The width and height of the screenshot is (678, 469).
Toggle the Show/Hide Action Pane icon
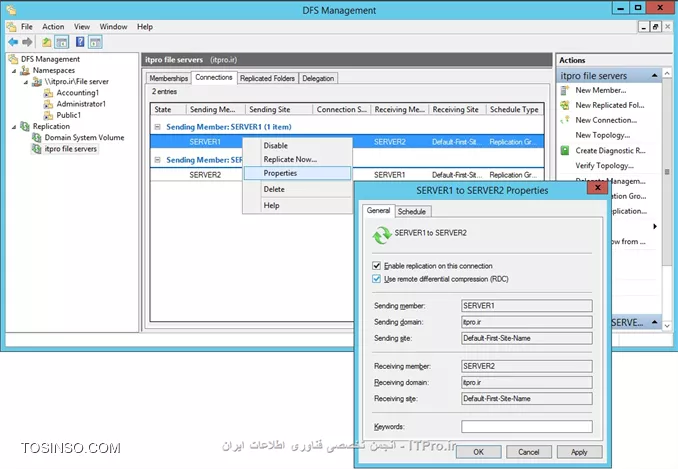[x=95, y=42]
